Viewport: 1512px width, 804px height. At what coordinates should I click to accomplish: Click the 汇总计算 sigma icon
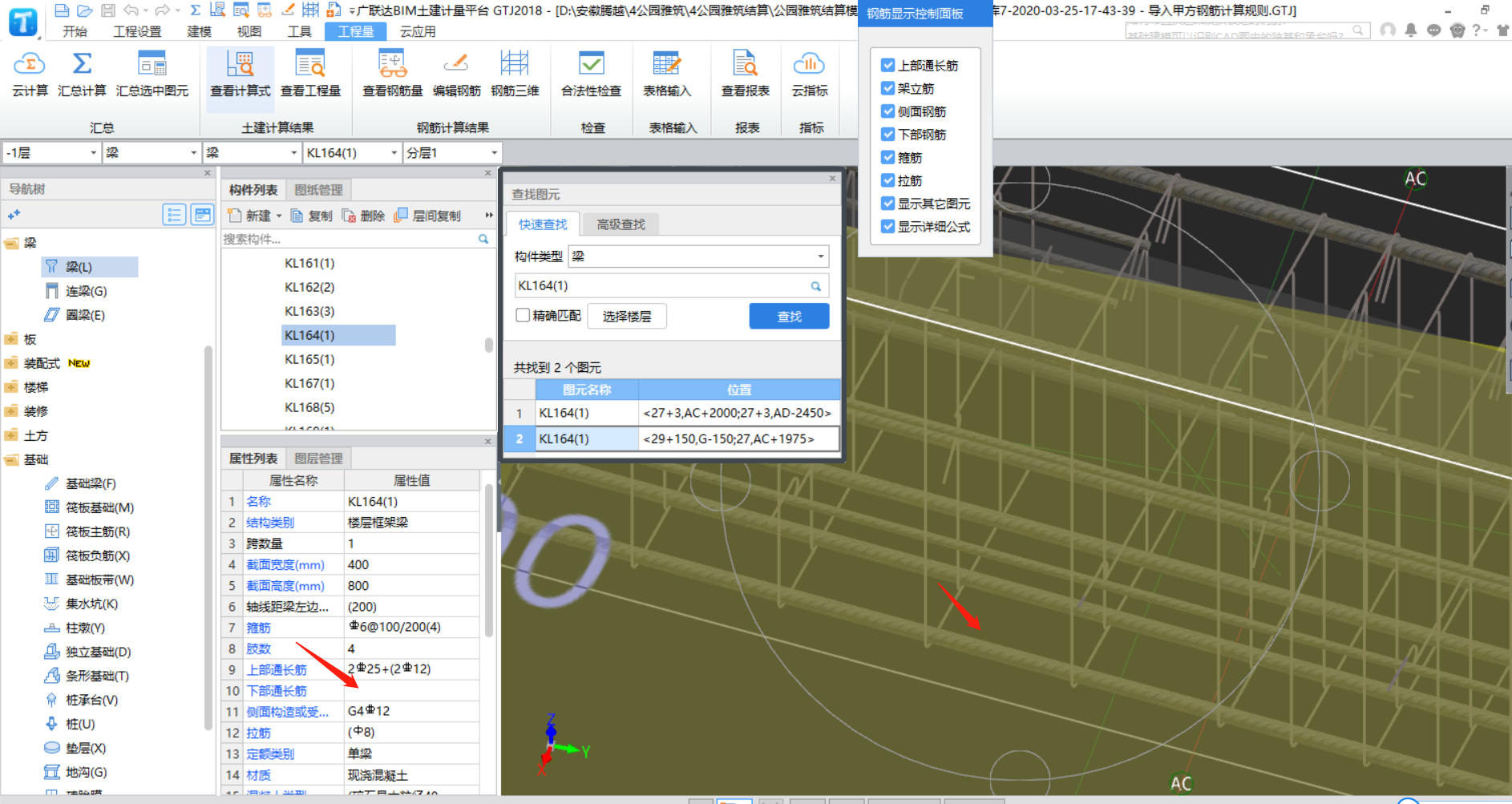82,64
